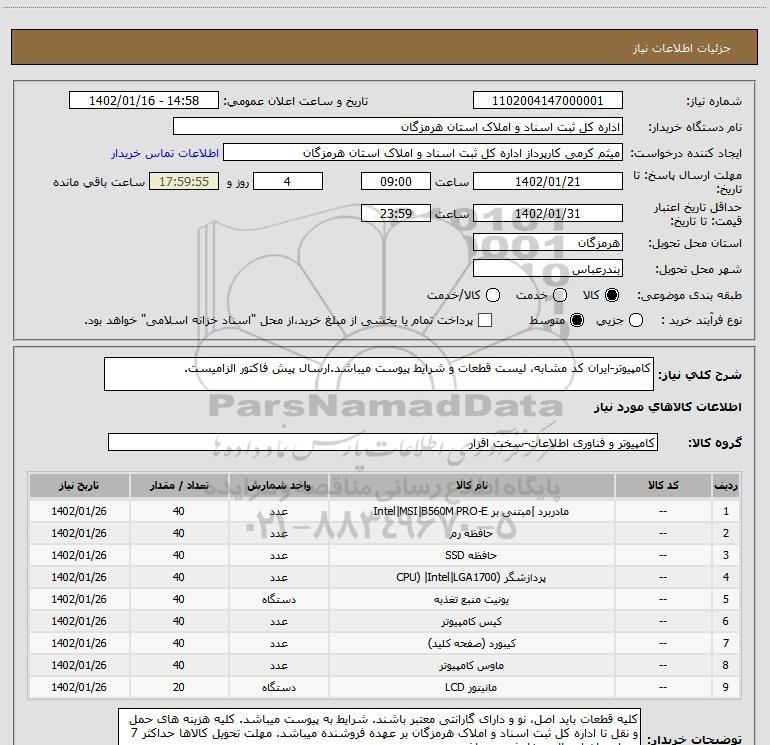770x745 pixels.
Task: Open اطلاعات تماس خریدار link
Action: [x=165, y=153]
